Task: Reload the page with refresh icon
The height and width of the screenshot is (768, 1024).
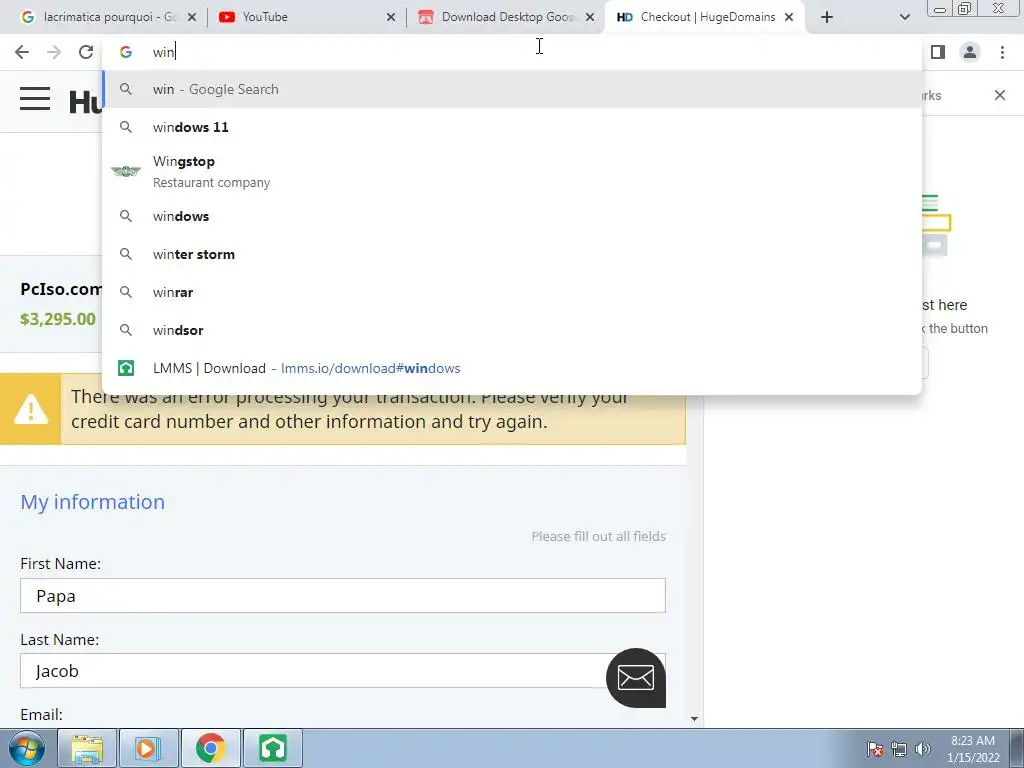Action: pos(86,52)
